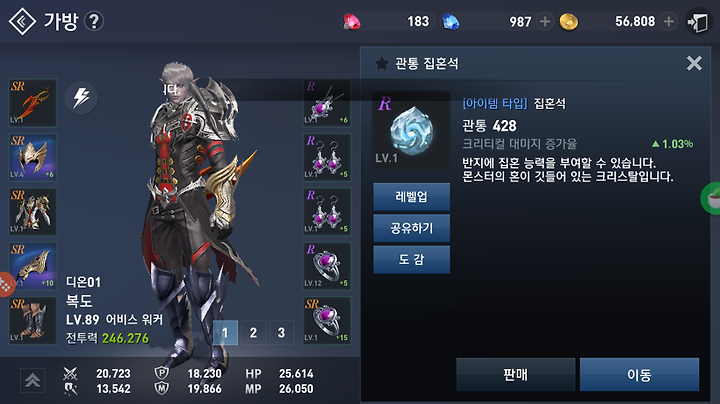The height and width of the screenshot is (404, 720).
Task: Select the R necklace accessory slot
Action: (327, 103)
